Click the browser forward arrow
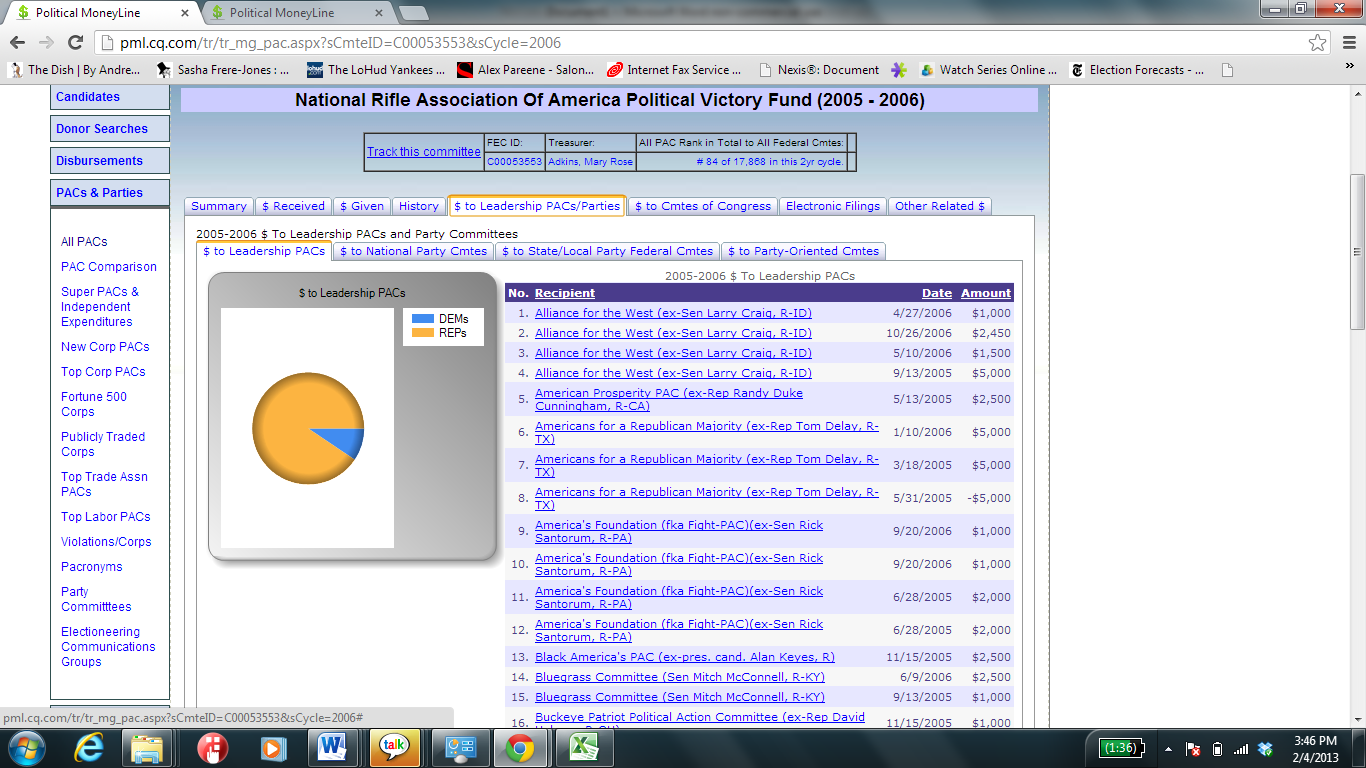1366x768 pixels. pyautogui.click(x=46, y=43)
